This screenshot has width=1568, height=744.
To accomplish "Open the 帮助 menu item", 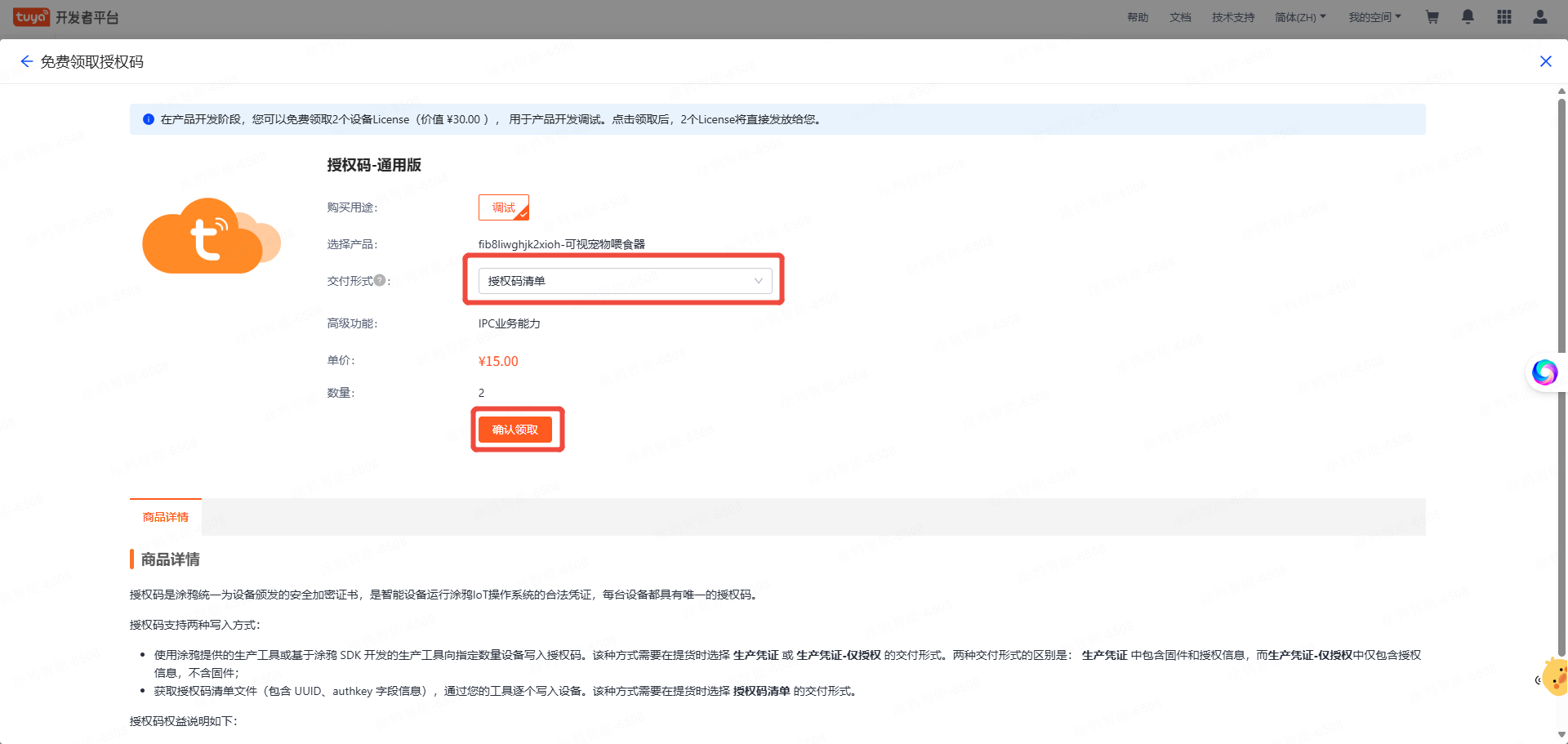I will tap(1138, 17).
